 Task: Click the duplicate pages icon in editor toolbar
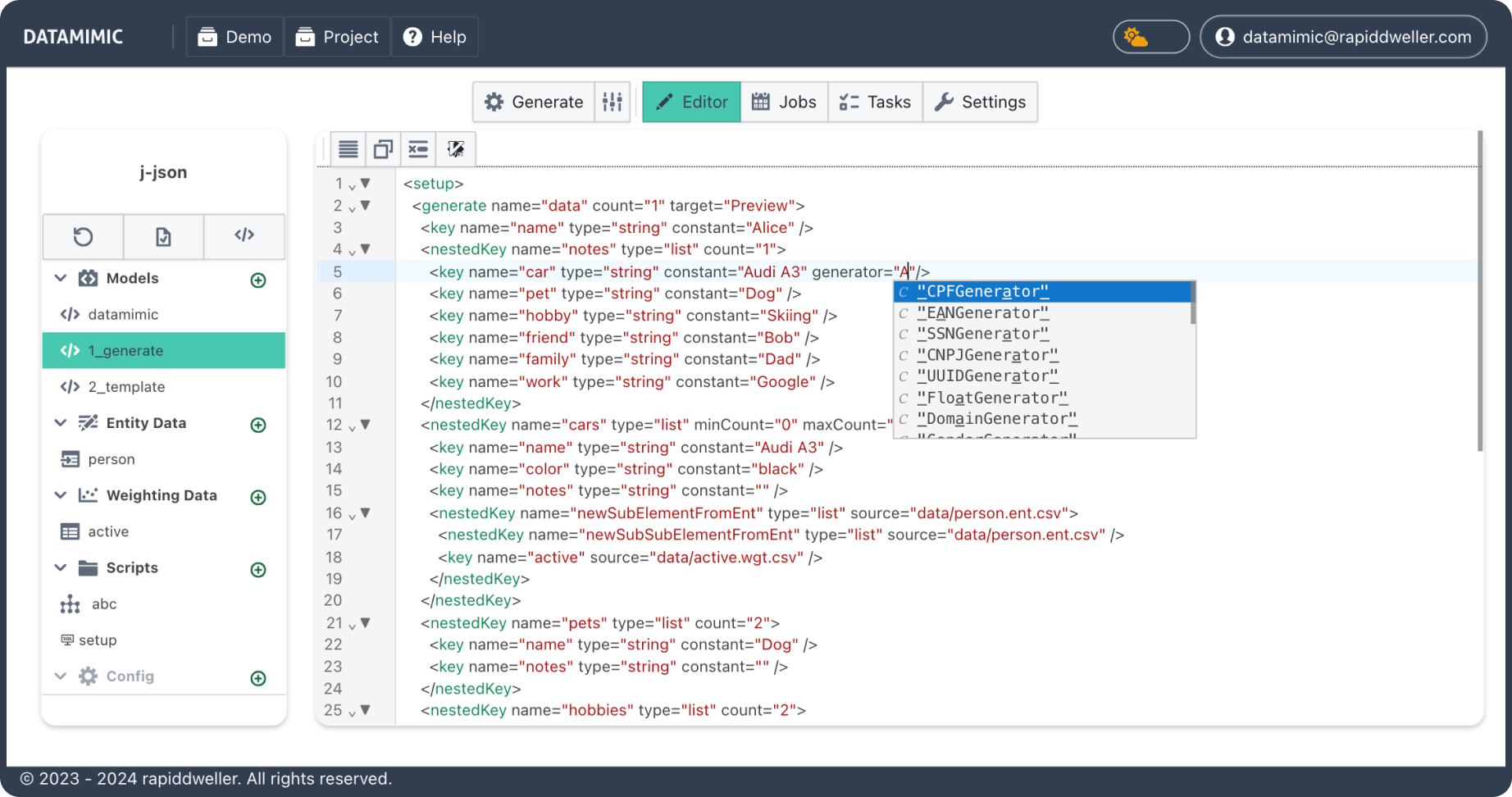pyautogui.click(x=383, y=148)
